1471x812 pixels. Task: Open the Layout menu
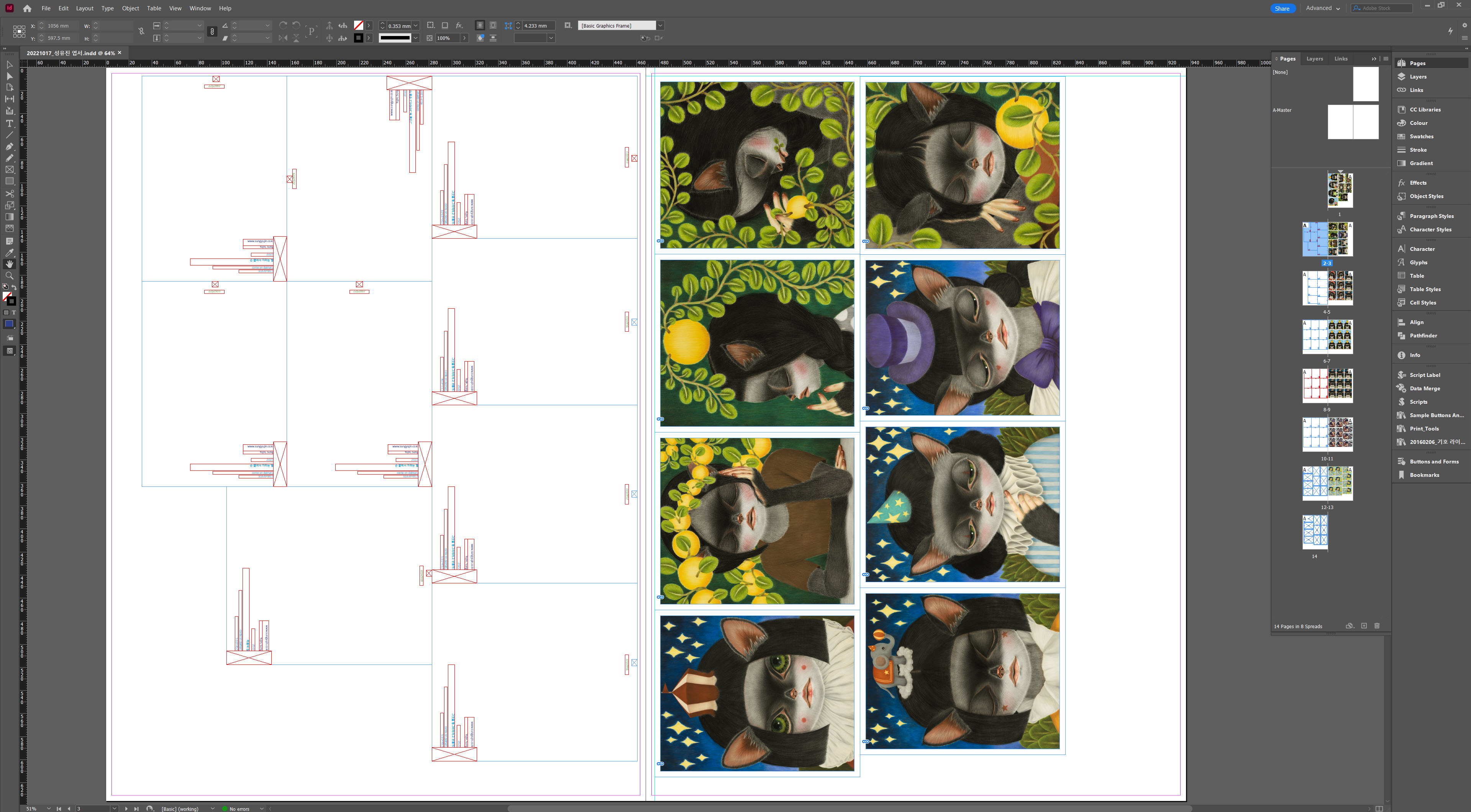click(x=85, y=8)
